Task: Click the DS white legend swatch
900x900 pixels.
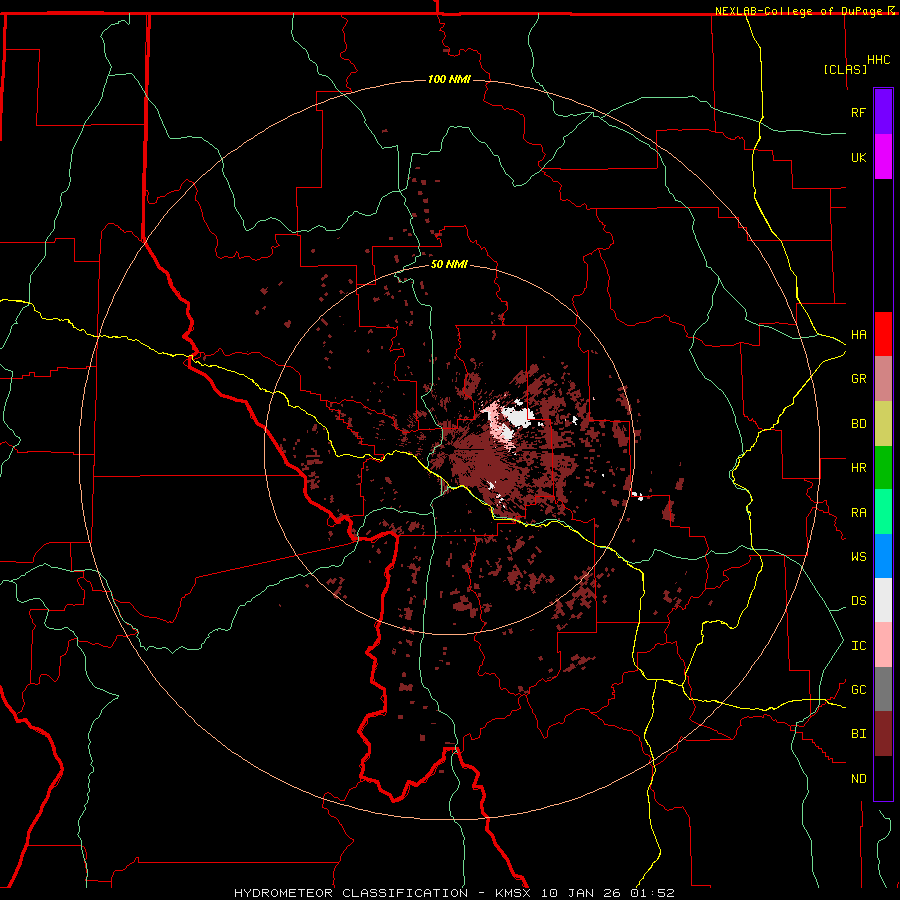Action: tap(883, 600)
